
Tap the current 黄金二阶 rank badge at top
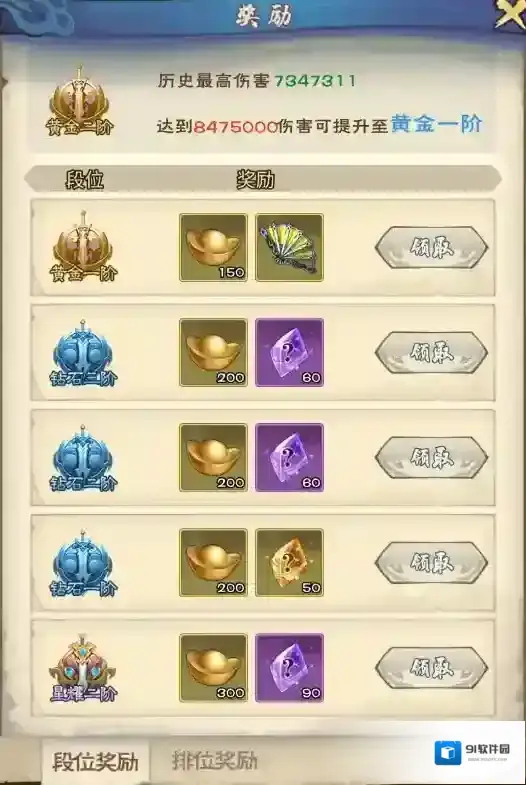(x=80, y=103)
